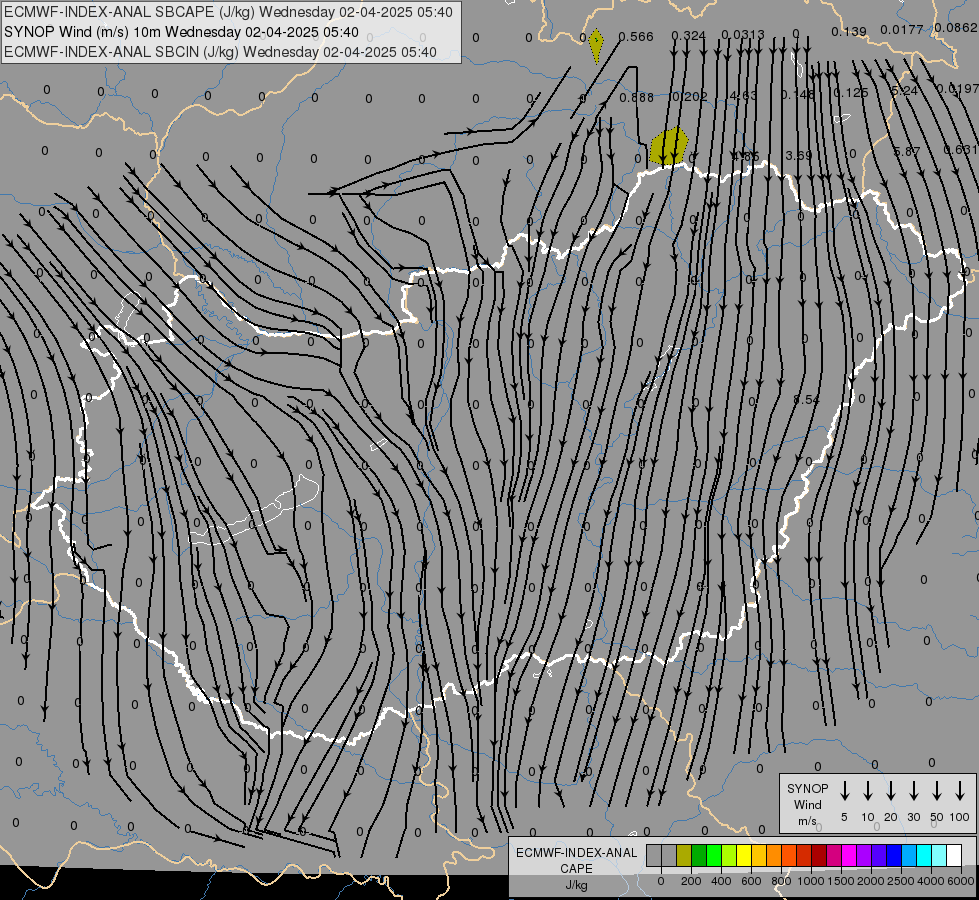Click the wind arrow above the 5 m/s label

pos(845,791)
